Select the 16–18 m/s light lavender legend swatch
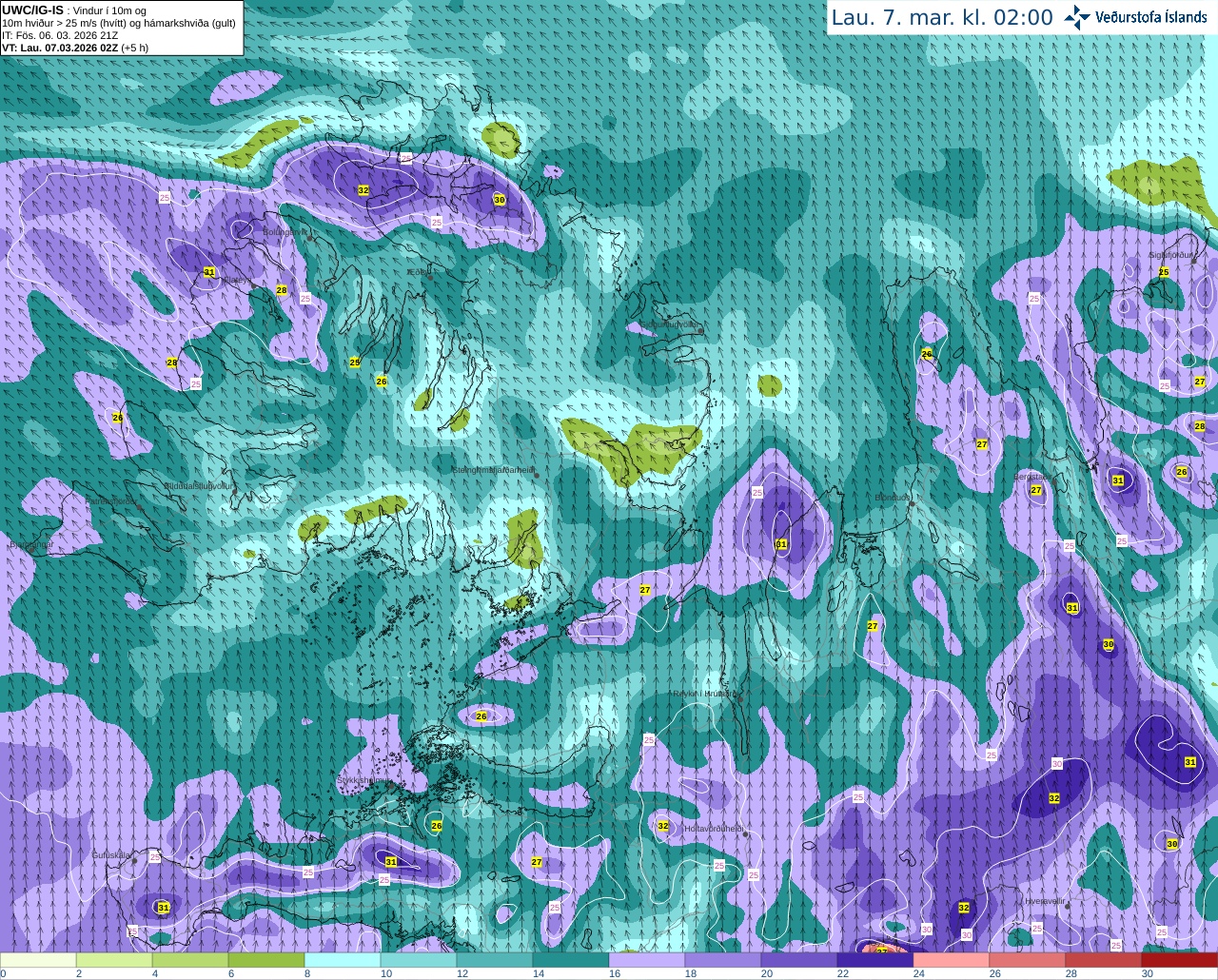The height and width of the screenshot is (980, 1218). point(647,960)
